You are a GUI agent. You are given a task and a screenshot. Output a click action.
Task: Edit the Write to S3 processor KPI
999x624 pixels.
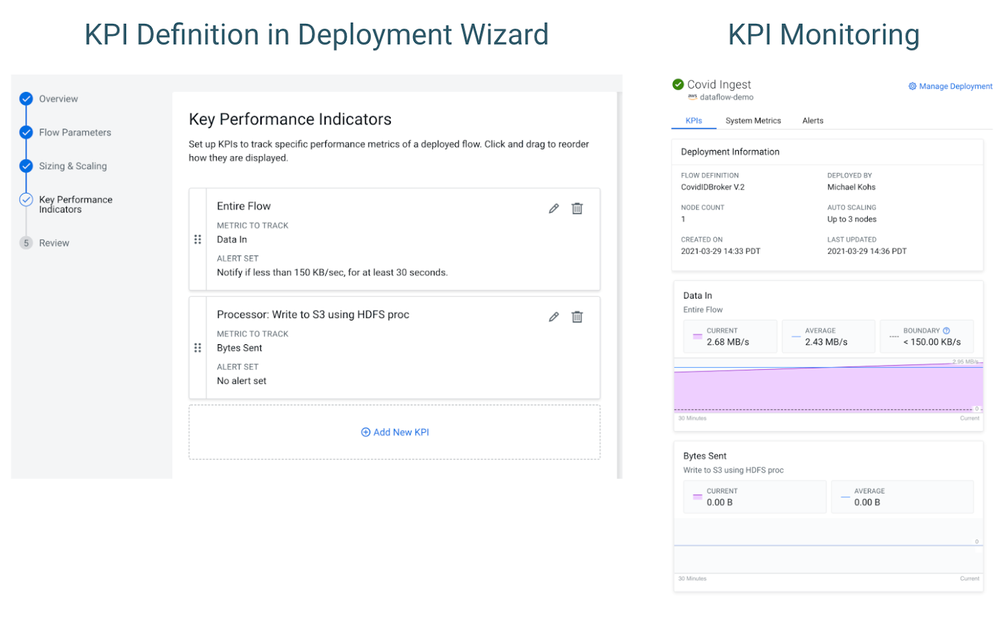point(554,317)
